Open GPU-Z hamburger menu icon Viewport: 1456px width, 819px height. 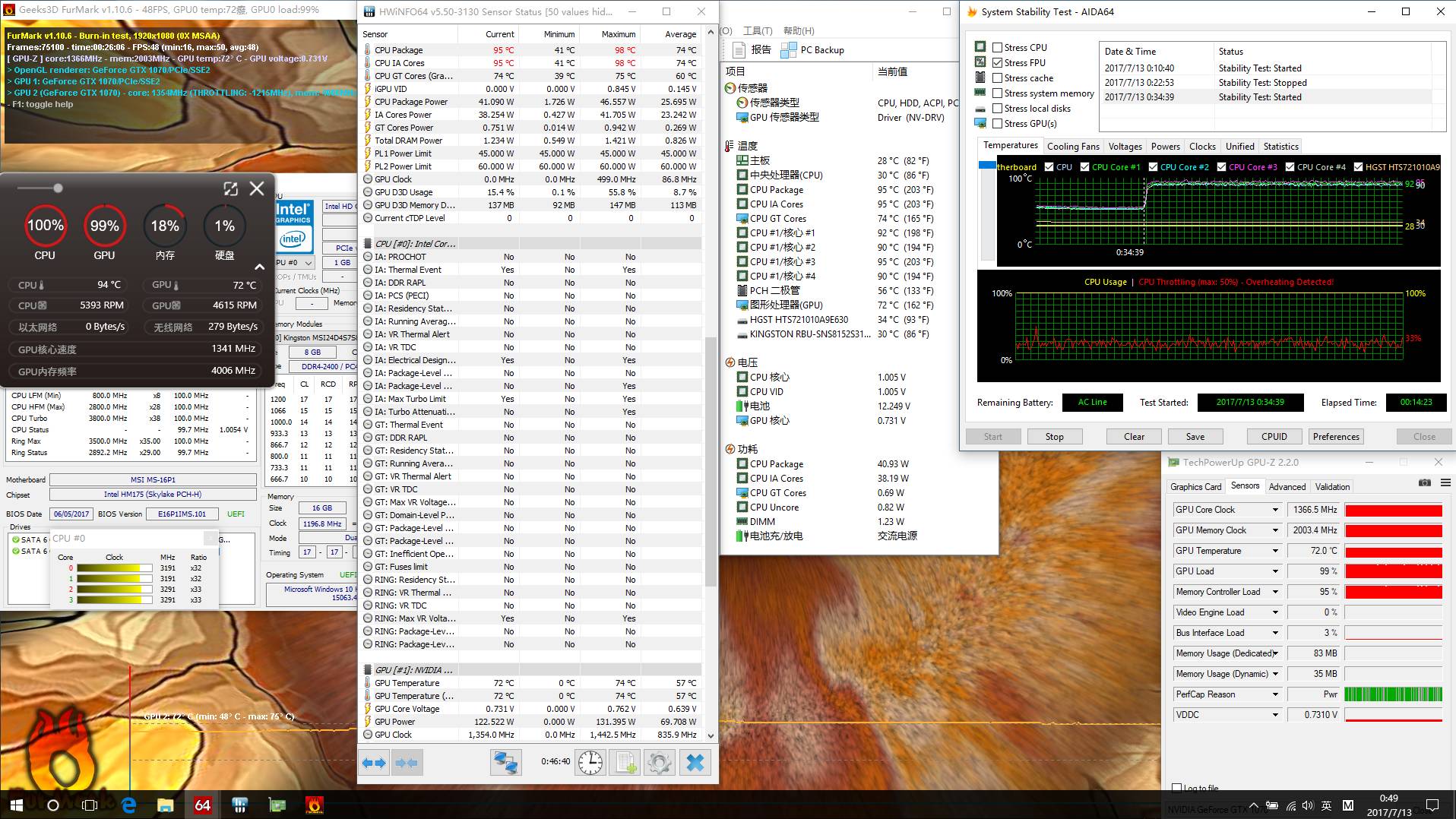1445,483
